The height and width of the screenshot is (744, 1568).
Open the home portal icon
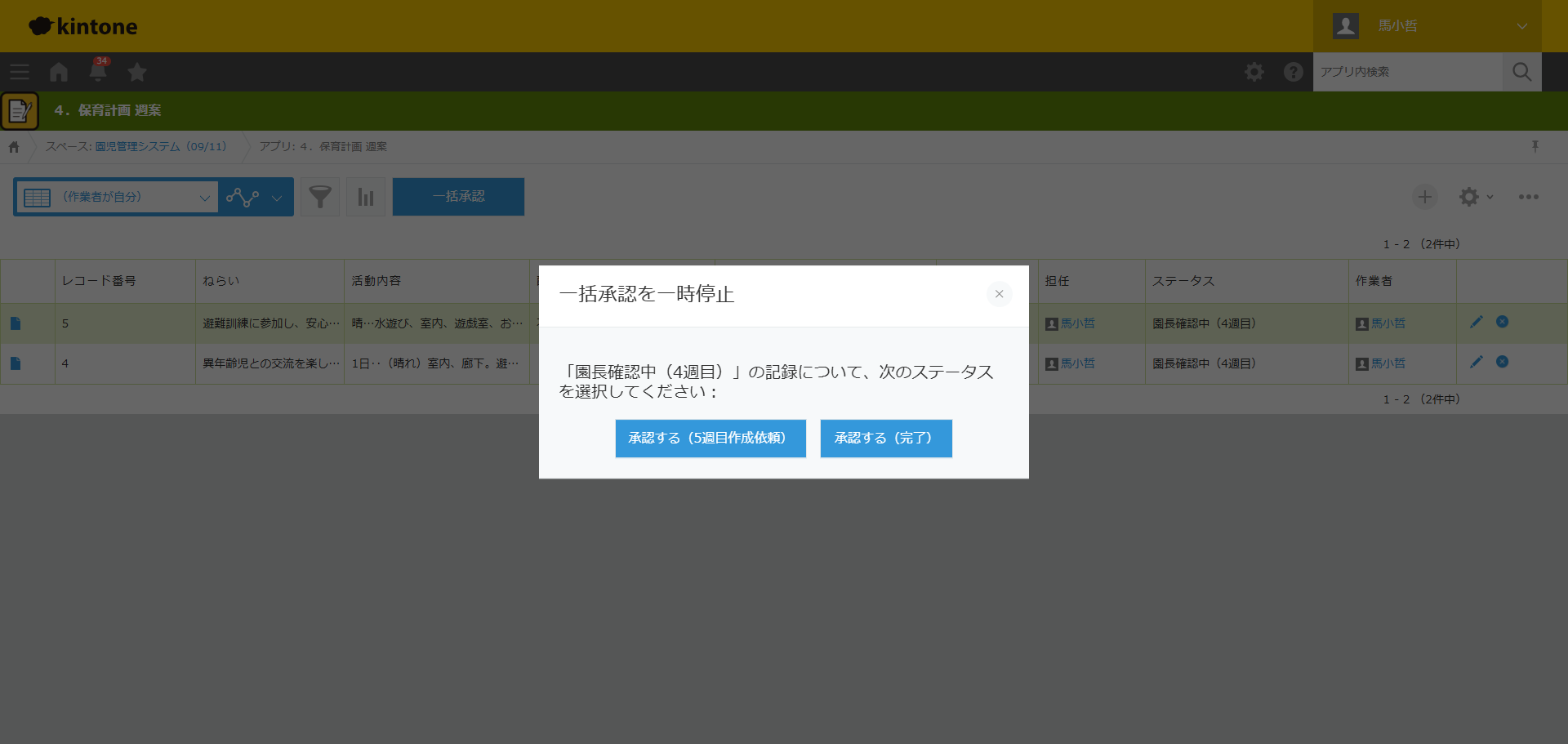(59, 72)
